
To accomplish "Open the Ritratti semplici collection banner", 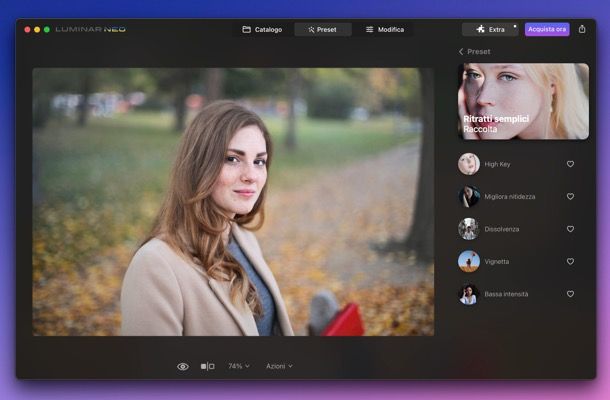I will (x=523, y=101).
